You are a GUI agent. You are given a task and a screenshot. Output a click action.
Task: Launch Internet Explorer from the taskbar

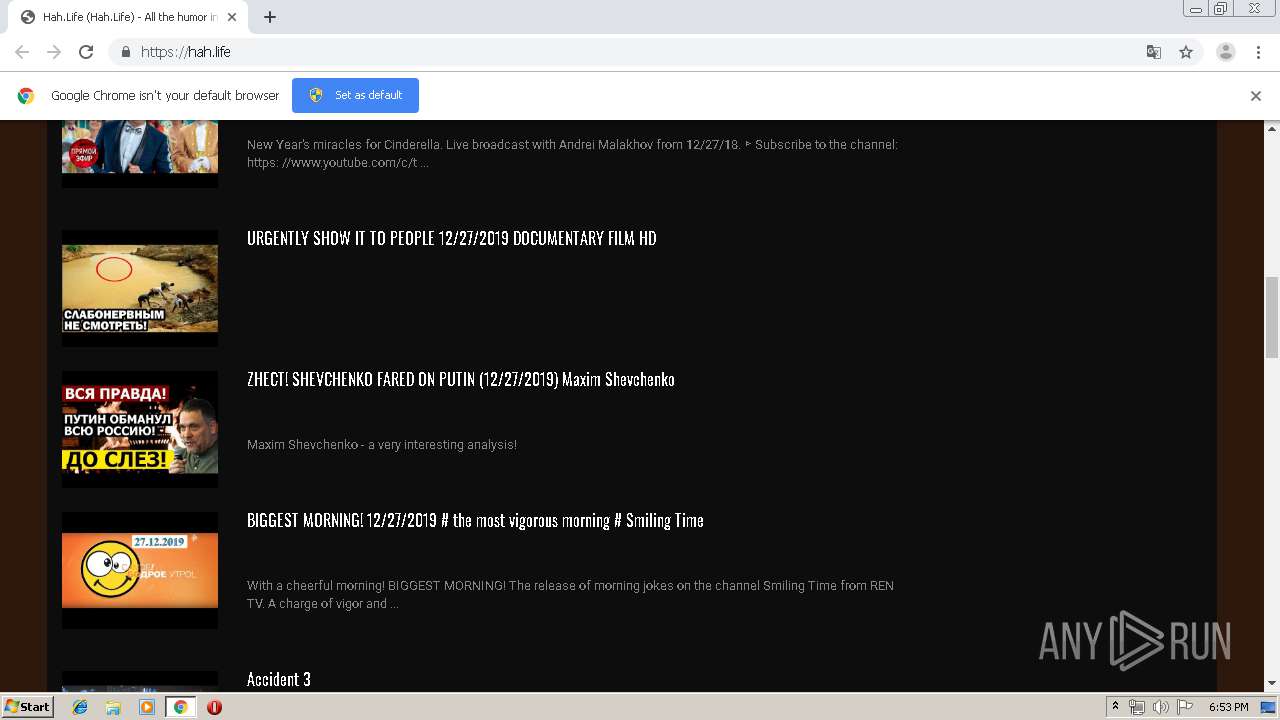click(x=80, y=707)
